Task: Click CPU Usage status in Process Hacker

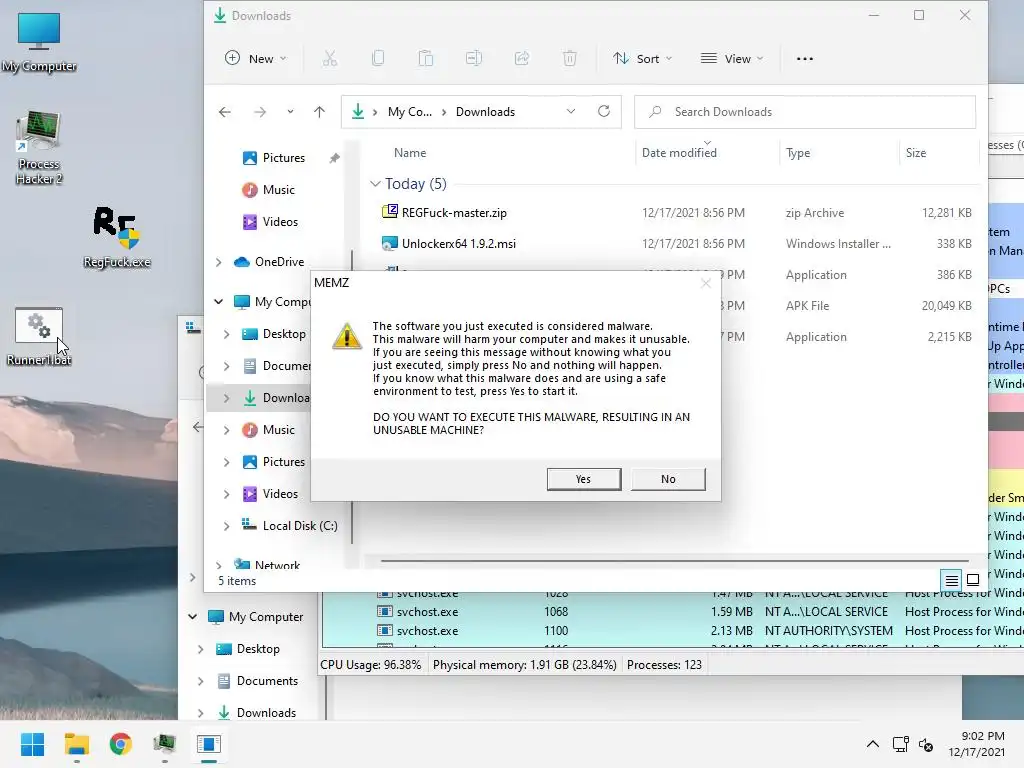Action: [x=370, y=665]
